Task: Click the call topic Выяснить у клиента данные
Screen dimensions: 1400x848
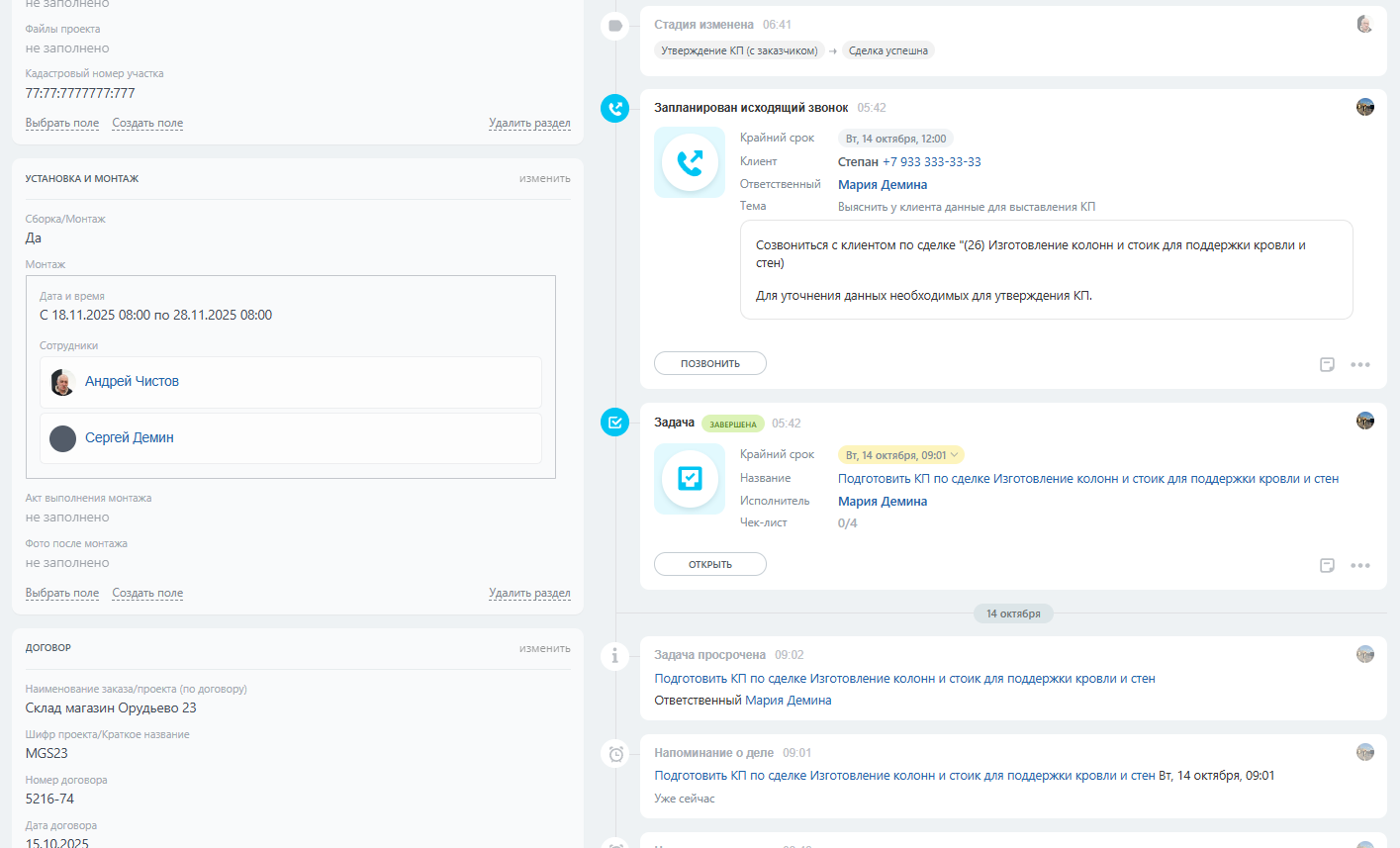Action: click(967, 207)
